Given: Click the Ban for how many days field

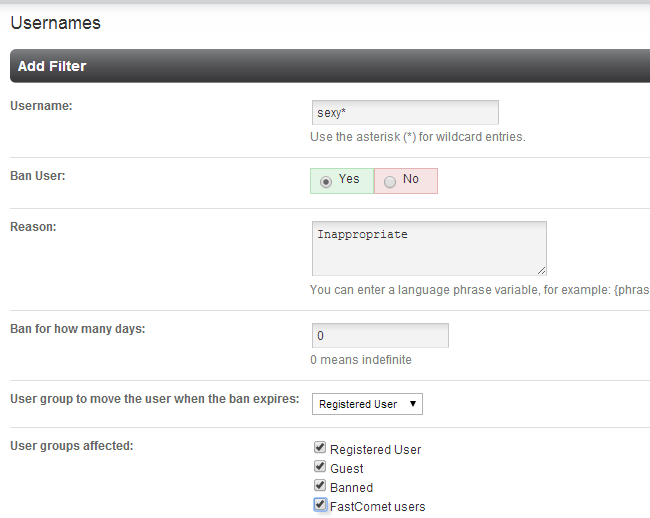Looking at the screenshot, I should pos(380,335).
